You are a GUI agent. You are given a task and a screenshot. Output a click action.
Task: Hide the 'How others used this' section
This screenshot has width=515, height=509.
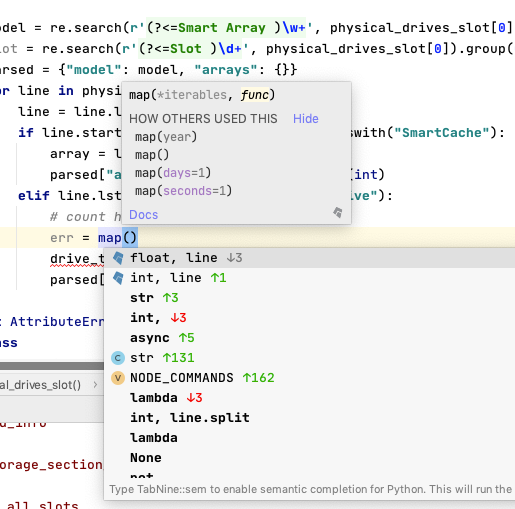(x=306, y=119)
